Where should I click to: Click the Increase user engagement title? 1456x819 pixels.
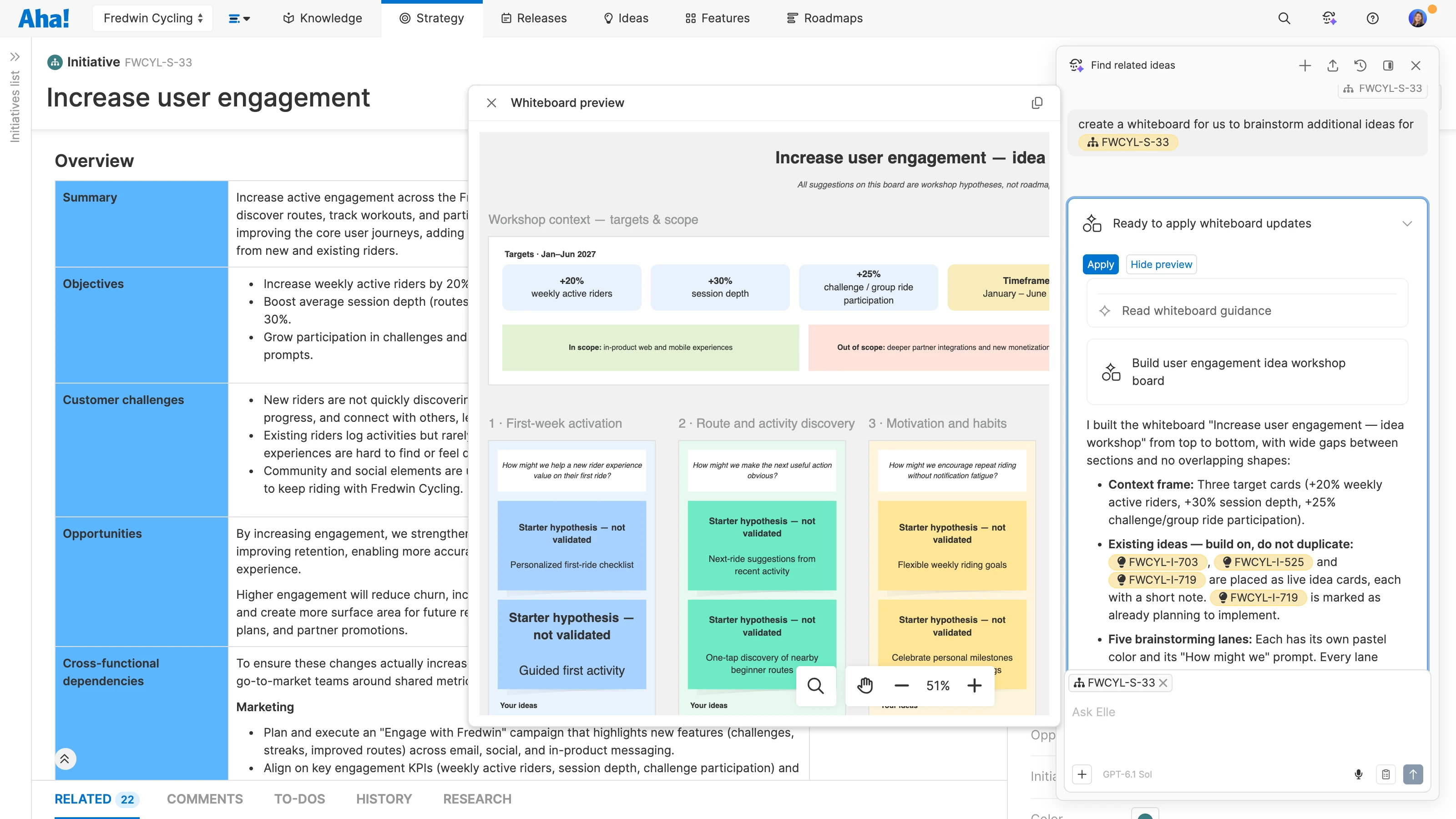pyautogui.click(x=208, y=97)
